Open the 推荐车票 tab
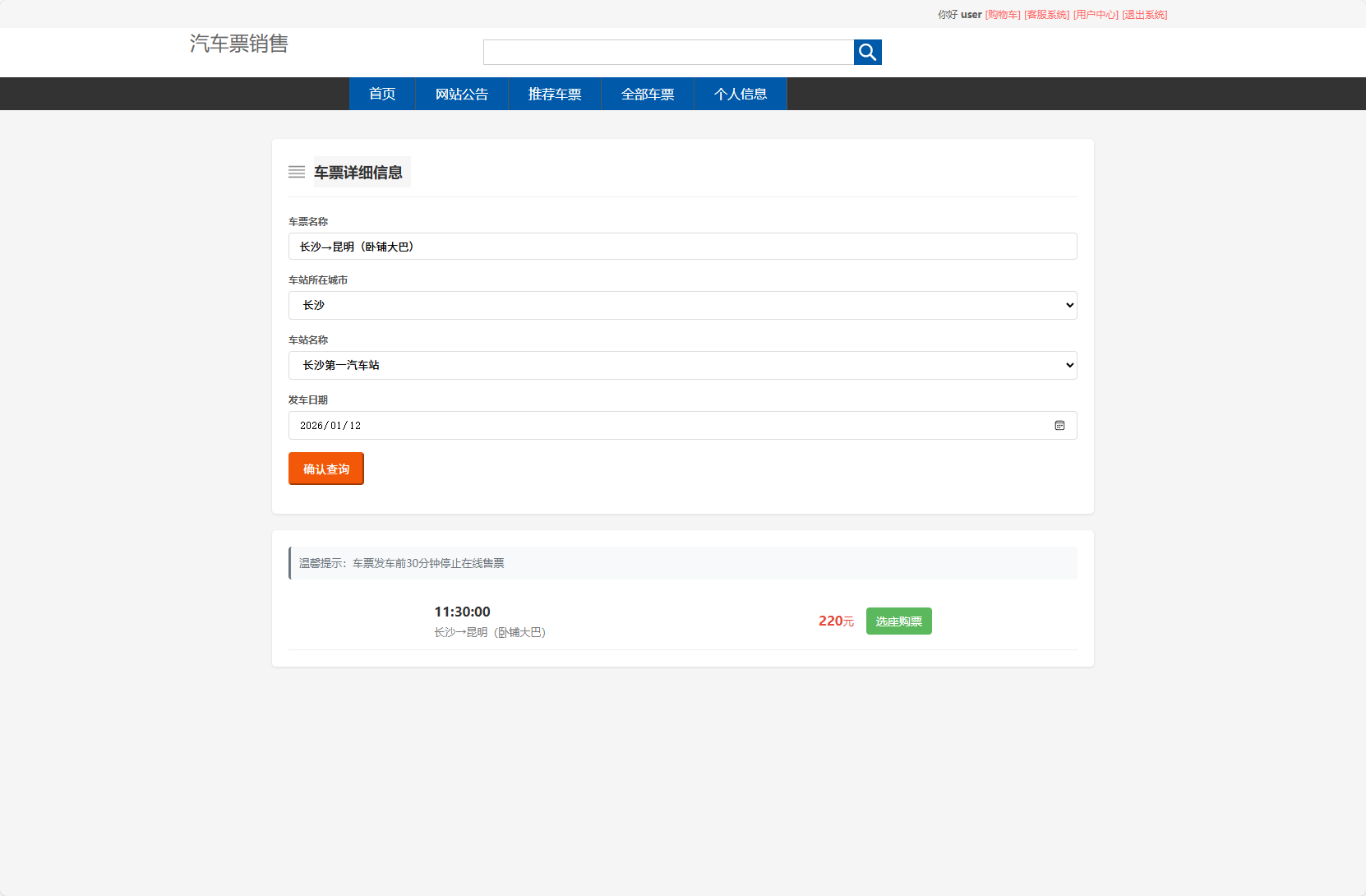Image resolution: width=1366 pixels, height=896 pixels. (555, 94)
